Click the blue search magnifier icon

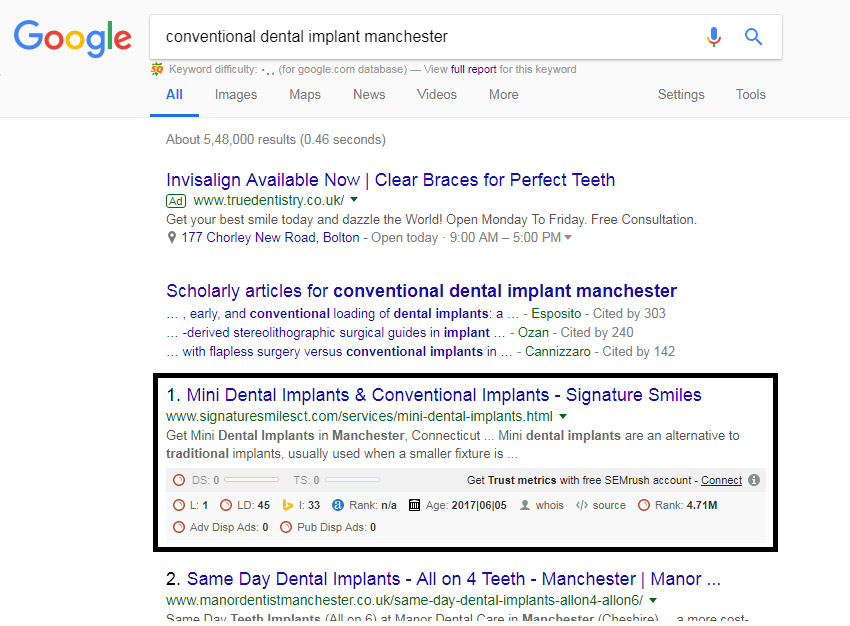753,37
